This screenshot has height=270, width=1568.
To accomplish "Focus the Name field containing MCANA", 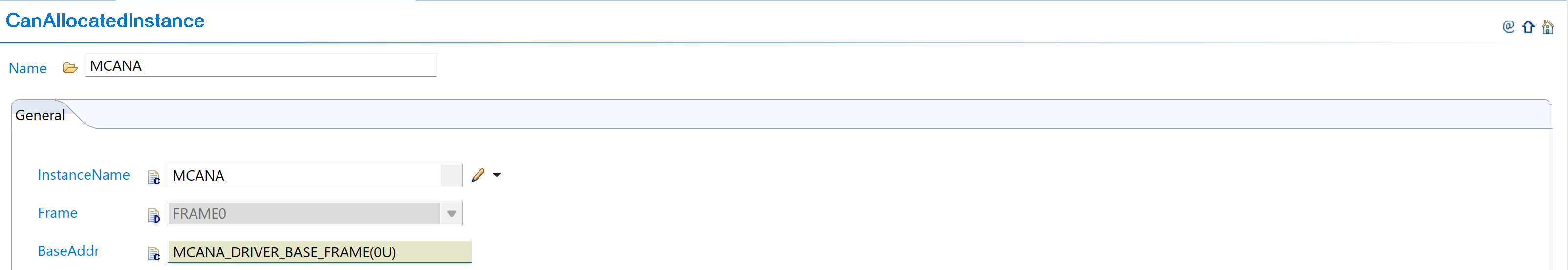I will tap(261, 66).
